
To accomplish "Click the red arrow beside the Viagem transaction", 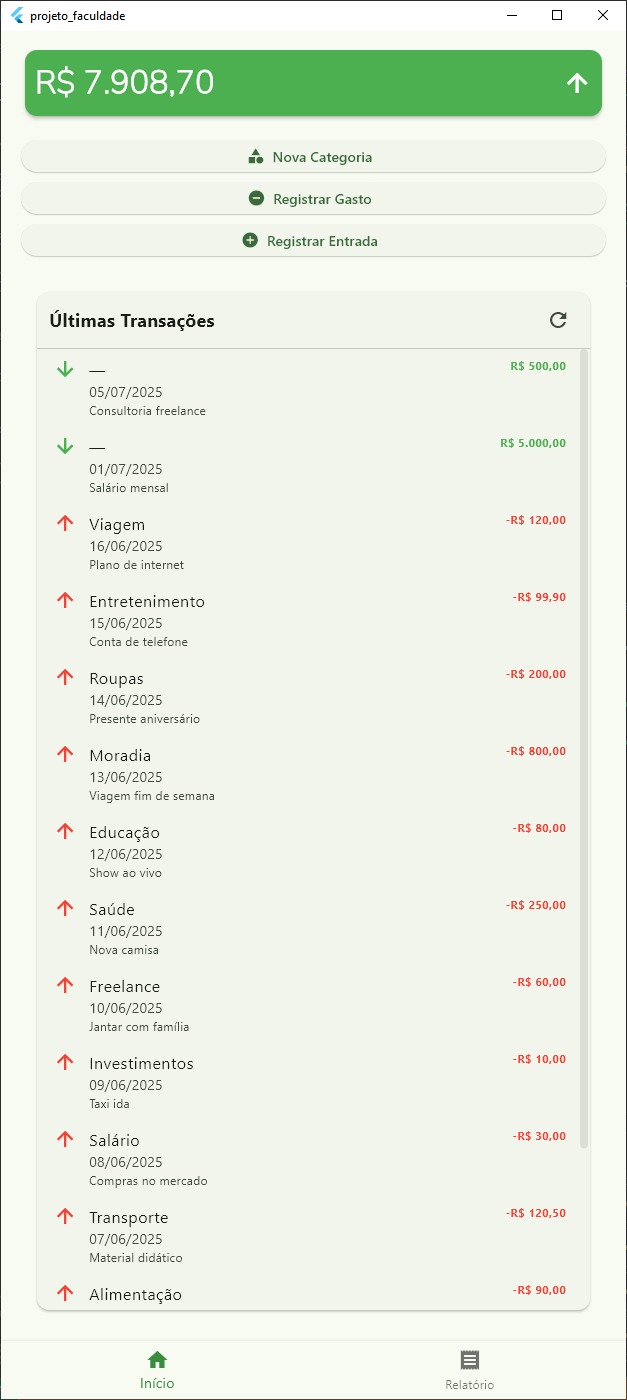I will pyautogui.click(x=65, y=523).
